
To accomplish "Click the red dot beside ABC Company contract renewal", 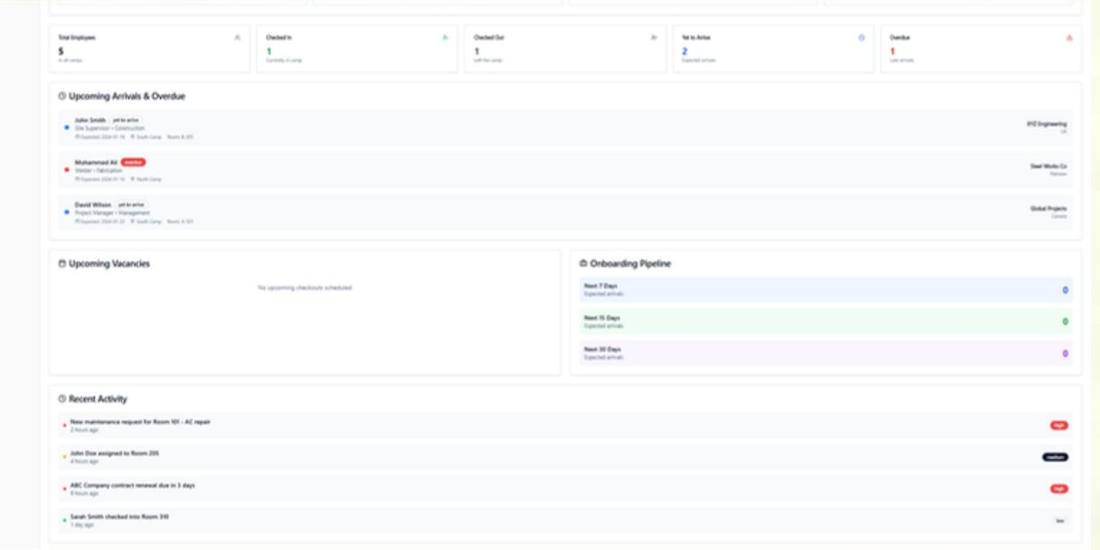I will 65,489.
